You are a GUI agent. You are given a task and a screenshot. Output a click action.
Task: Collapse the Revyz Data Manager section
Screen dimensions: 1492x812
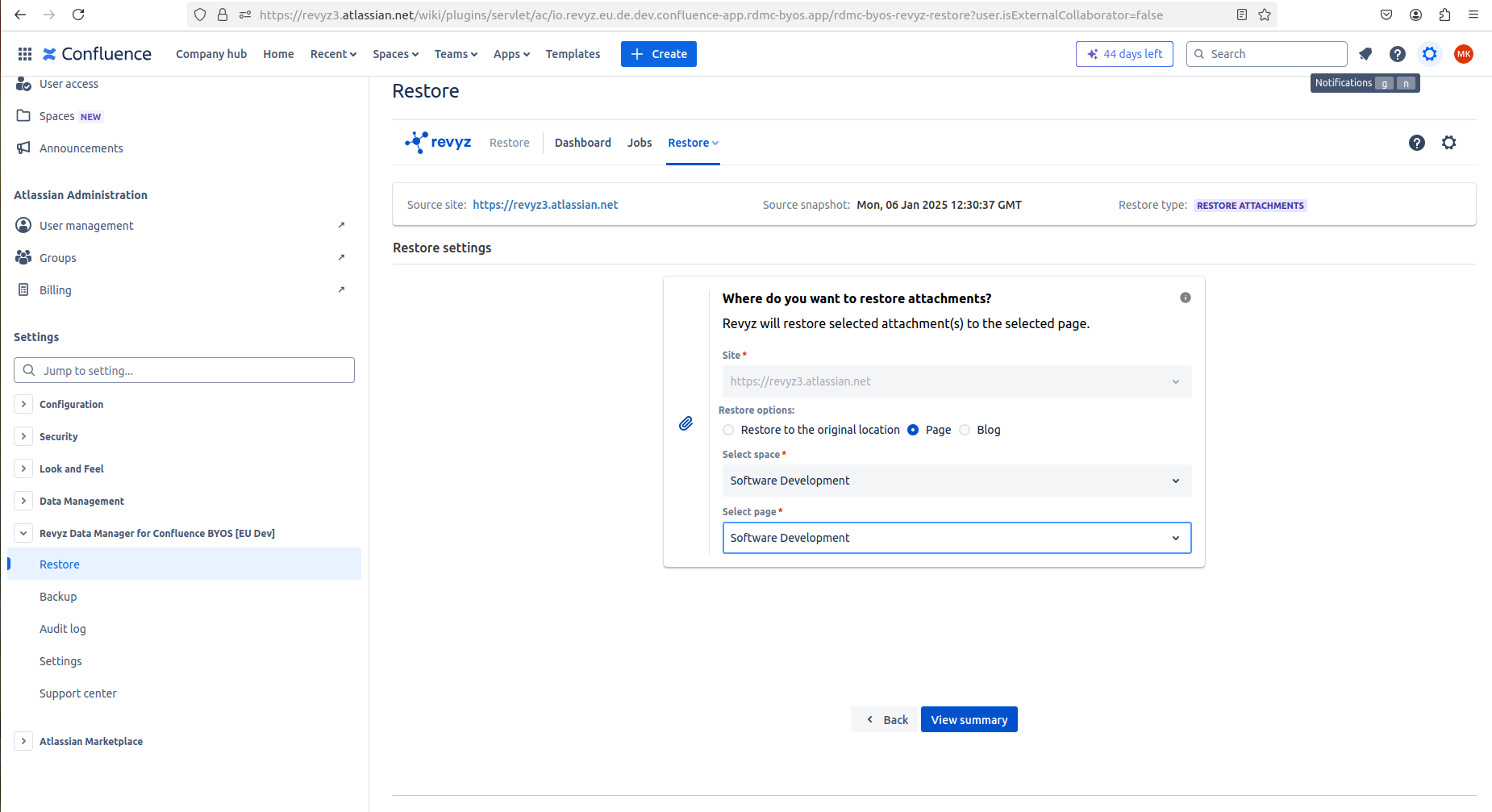23,533
